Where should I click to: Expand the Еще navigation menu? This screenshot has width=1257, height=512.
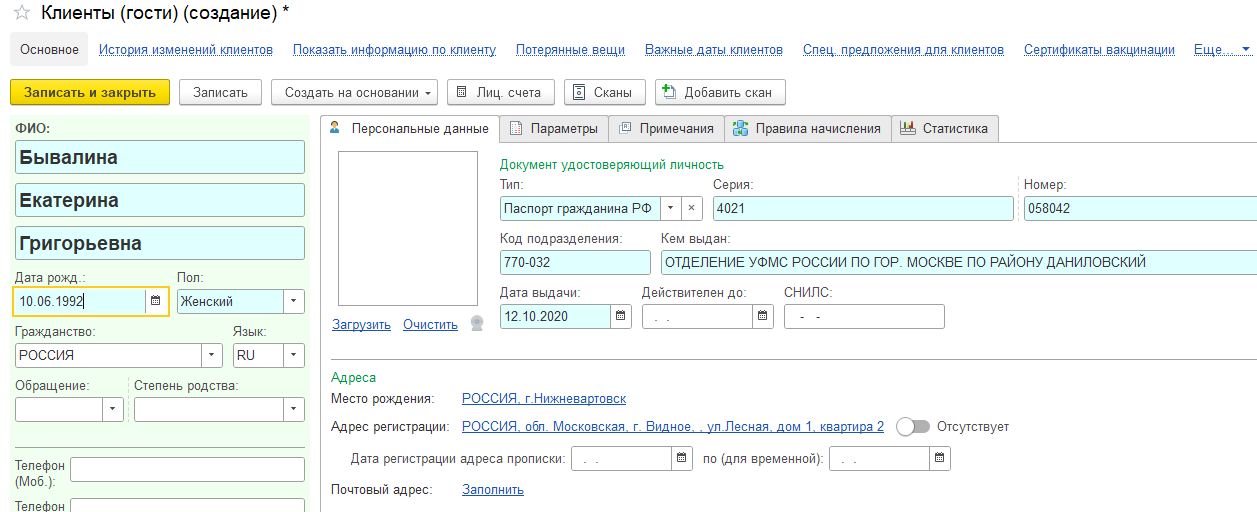(1222, 49)
